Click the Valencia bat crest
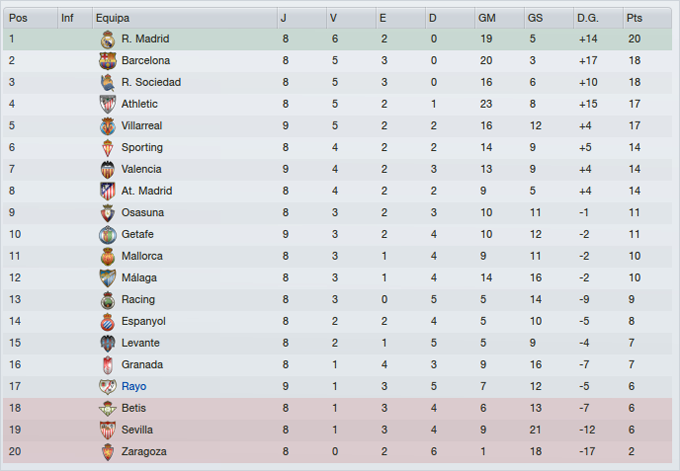Screen dimensions: 680x471 click(x=108, y=169)
